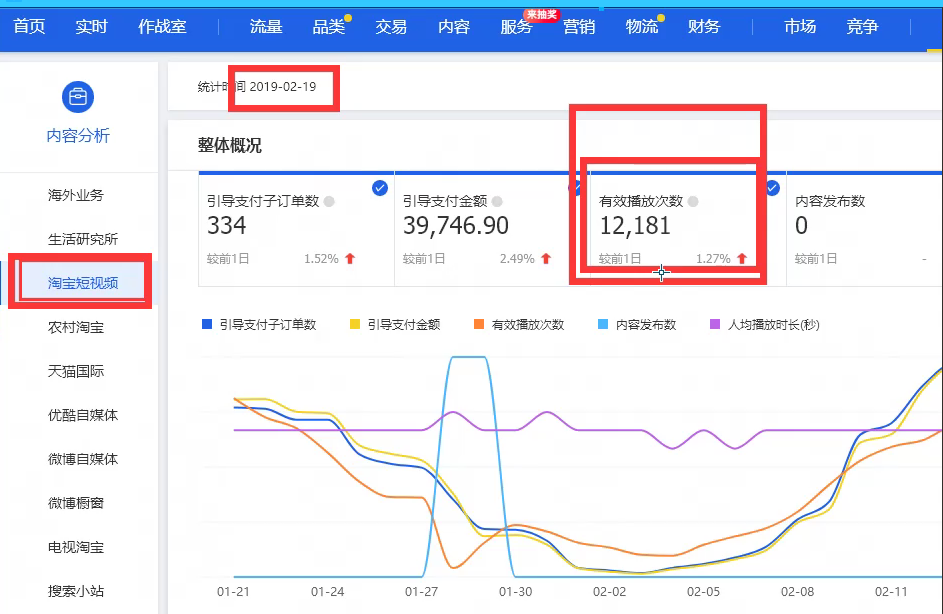Image resolution: width=943 pixels, height=614 pixels.
Task: Select the 竞争 tab
Action: pos(862,26)
